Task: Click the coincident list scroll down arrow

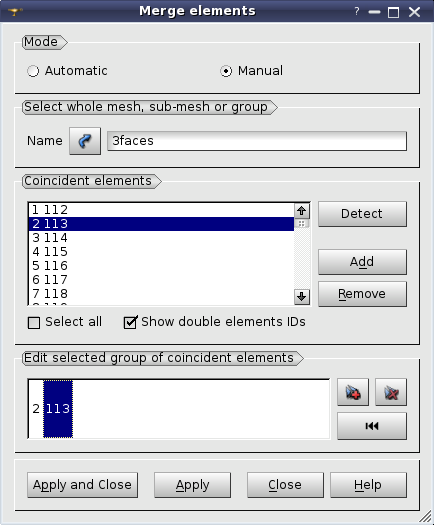Action: (x=301, y=296)
